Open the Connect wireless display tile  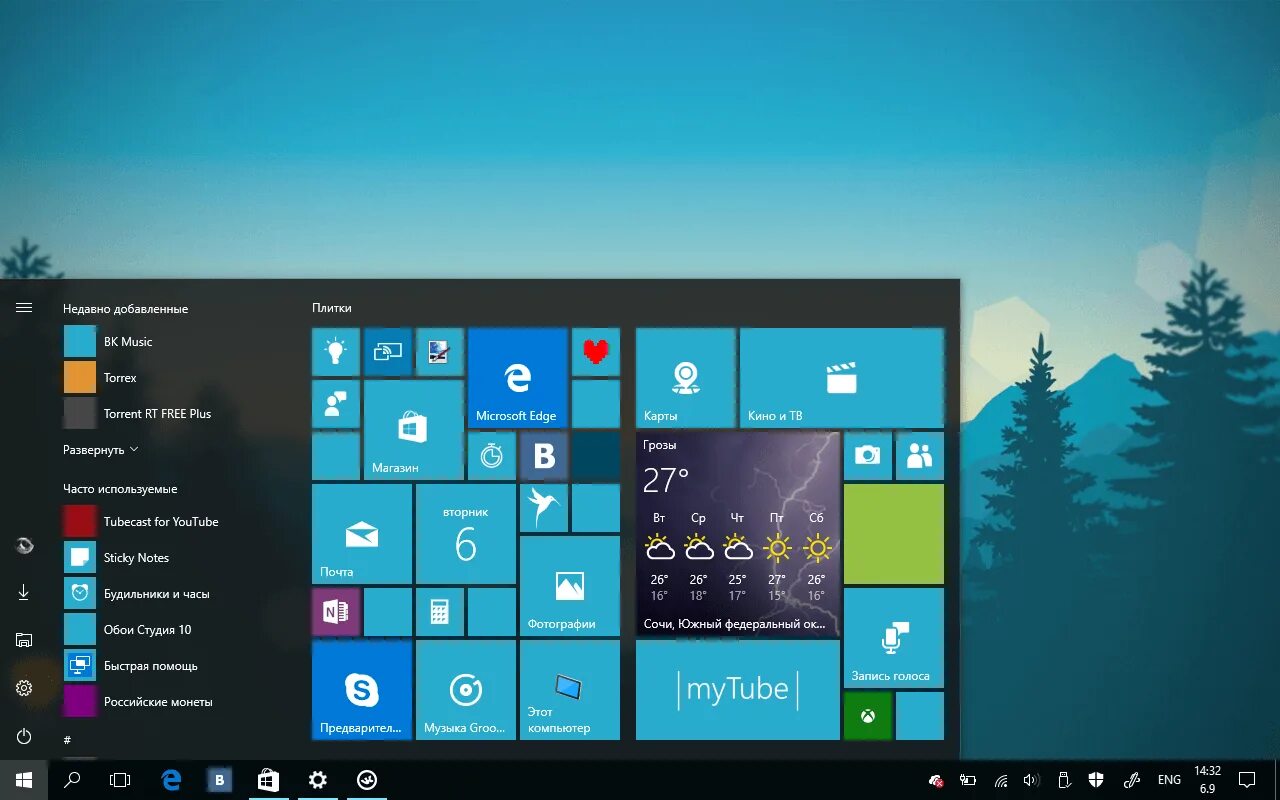[388, 352]
